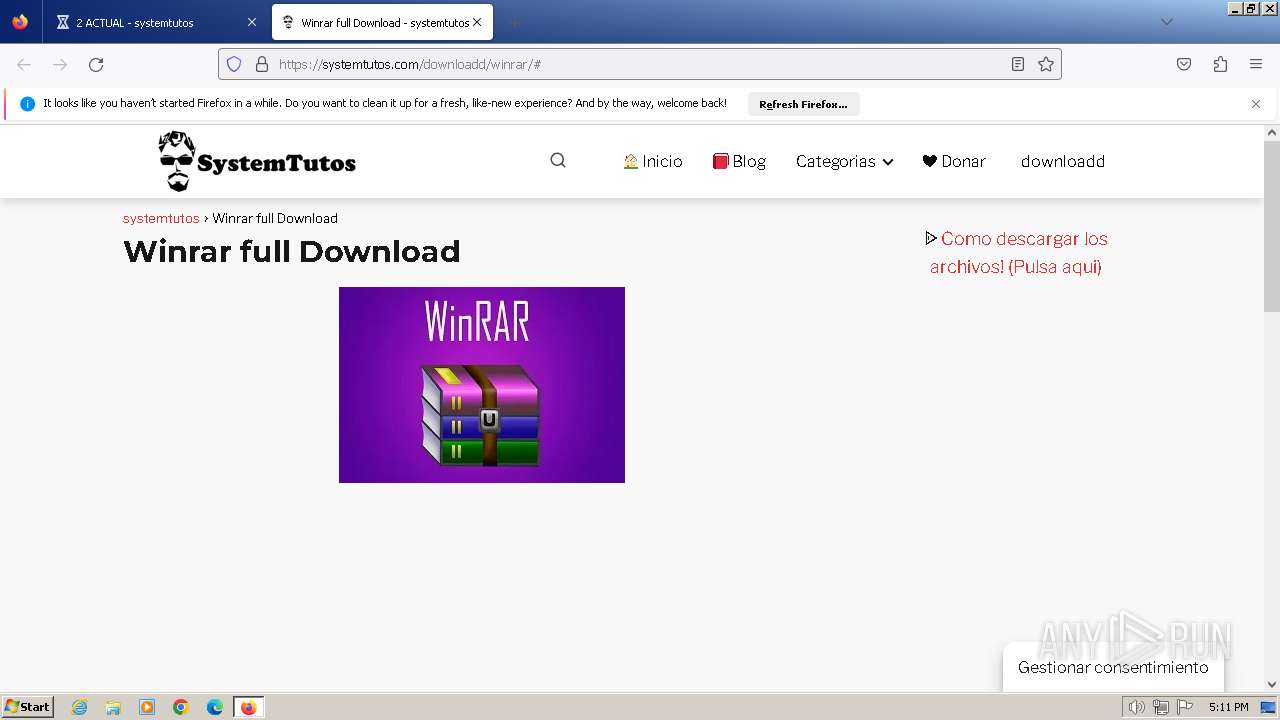Select the active Firefox taskbar button
This screenshot has height=720, width=1280.
[248, 707]
